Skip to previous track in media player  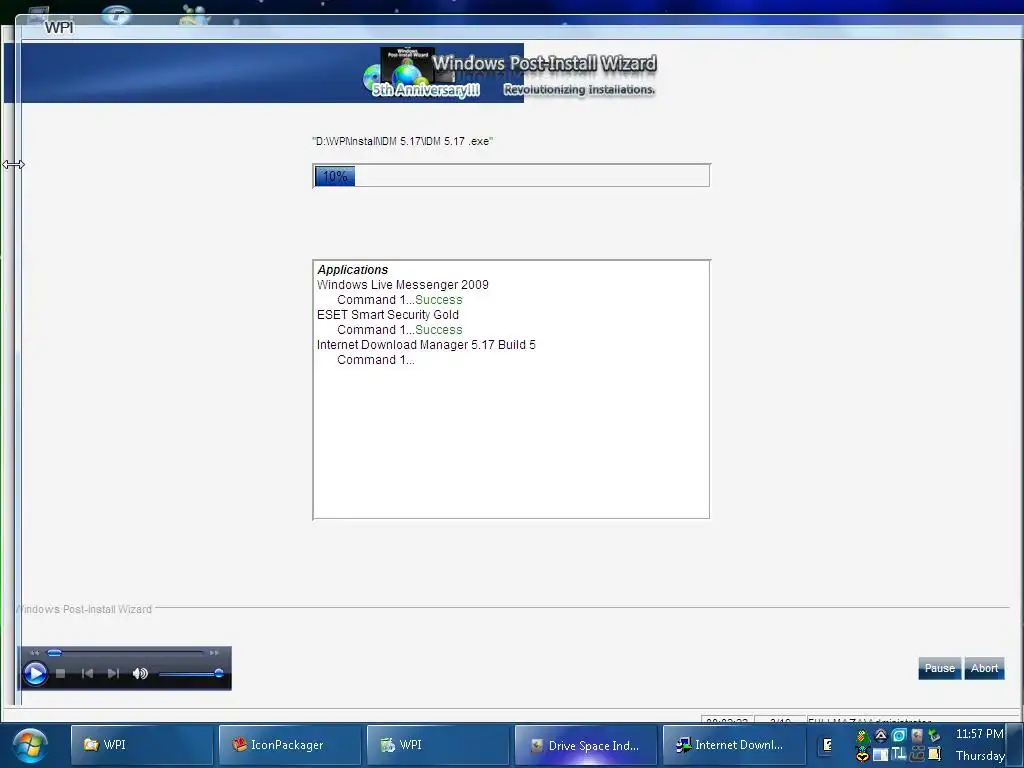pyautogui.click(x=87, y=673)
